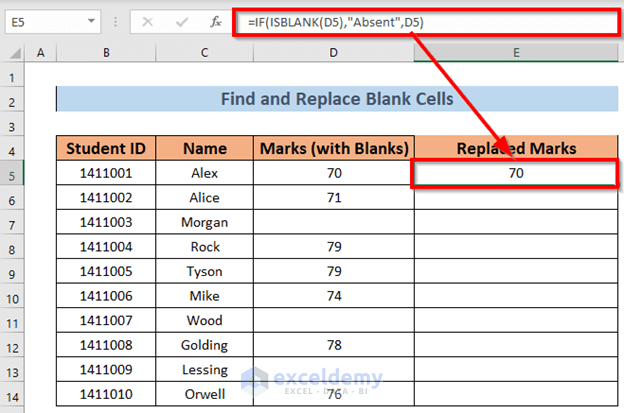
Task: Select the name cell 'Alex'
Action: point(205,173)
